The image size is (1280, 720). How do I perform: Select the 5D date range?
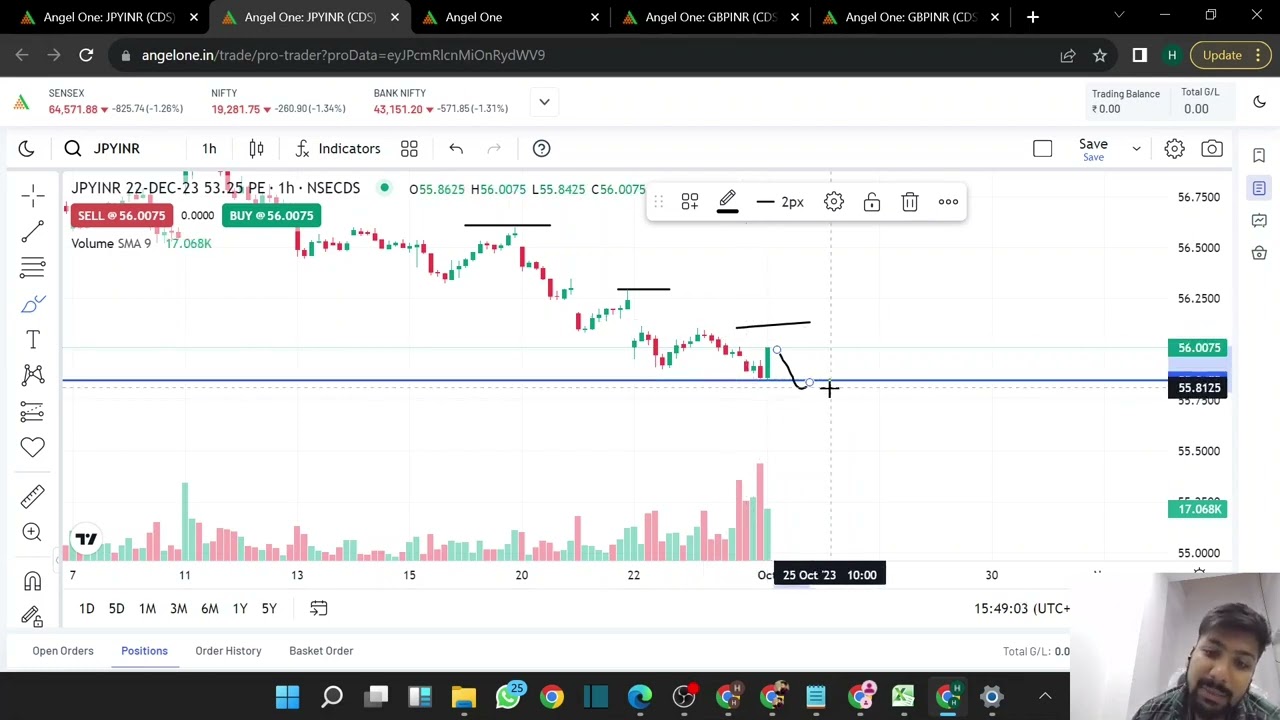pyautogui.click(x=116, y=608)
